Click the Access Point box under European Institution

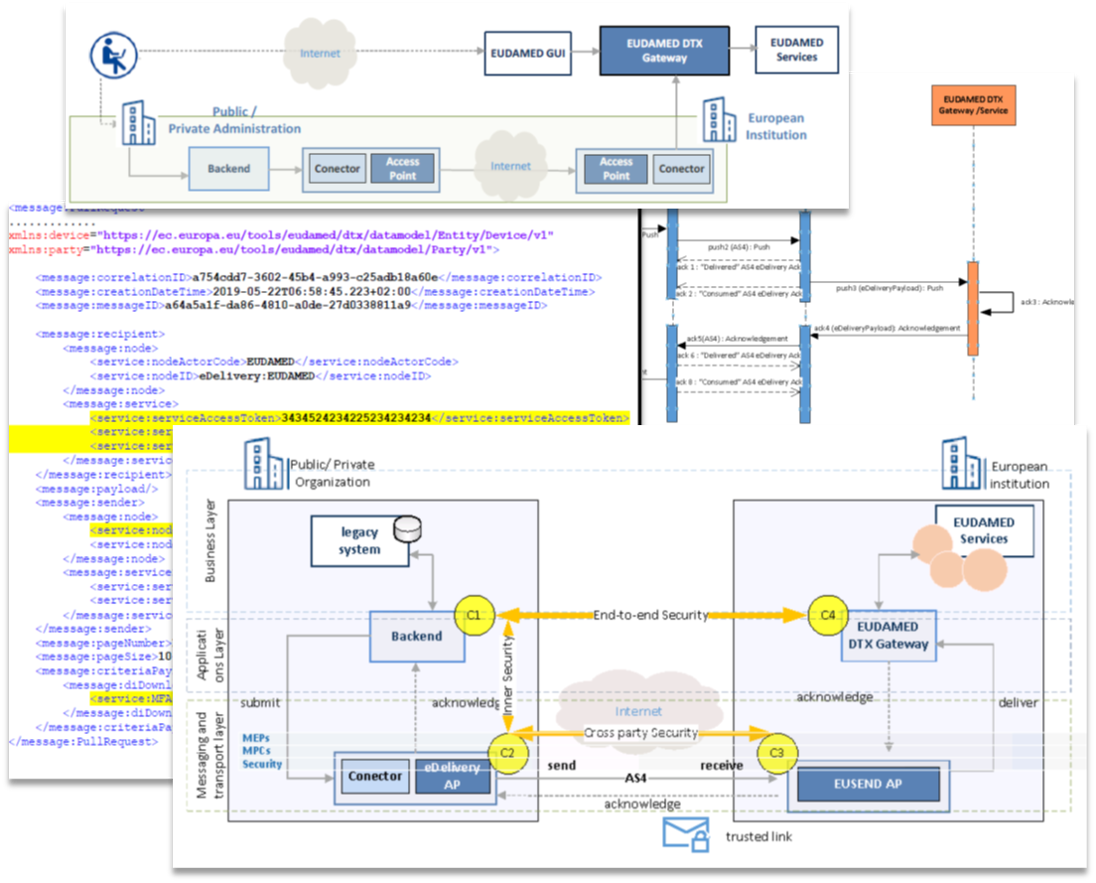[616, 168]
